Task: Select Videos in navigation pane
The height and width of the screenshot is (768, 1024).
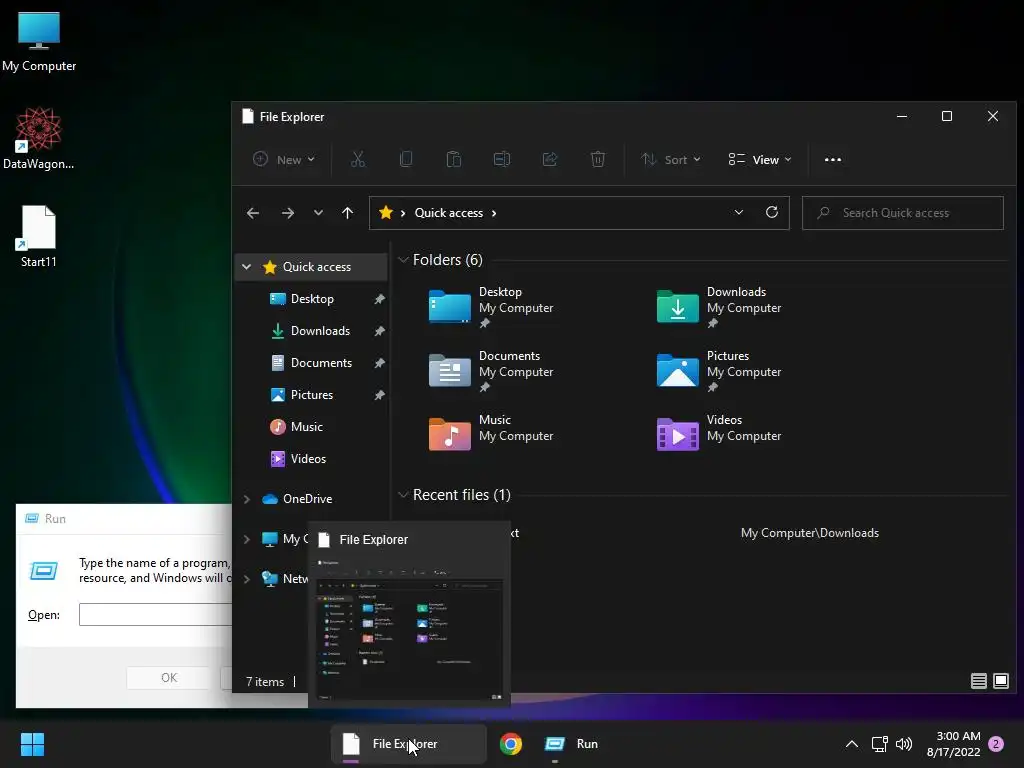Action: click(308, 459)
